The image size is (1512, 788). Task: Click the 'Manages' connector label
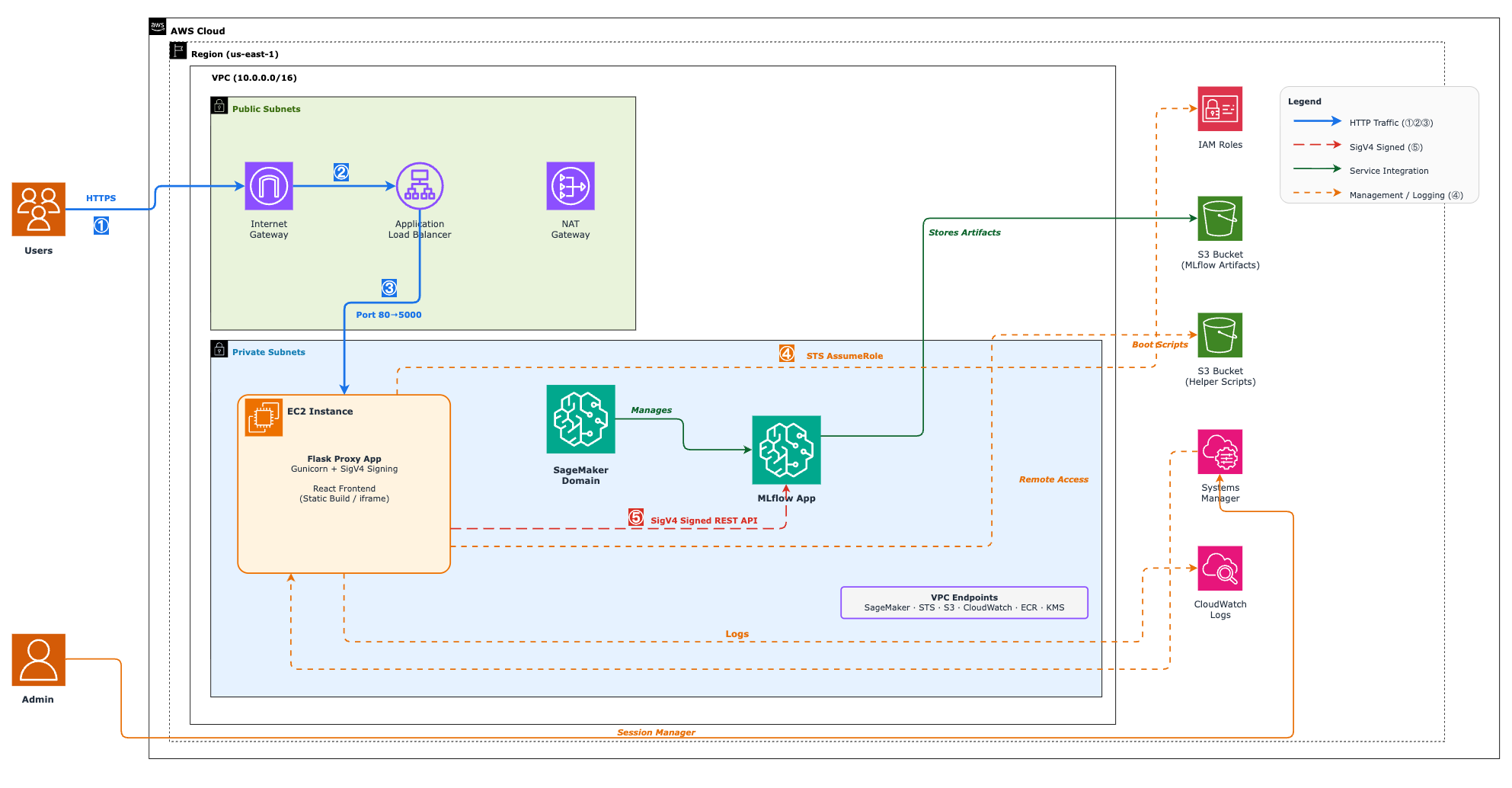coord(651,410)
